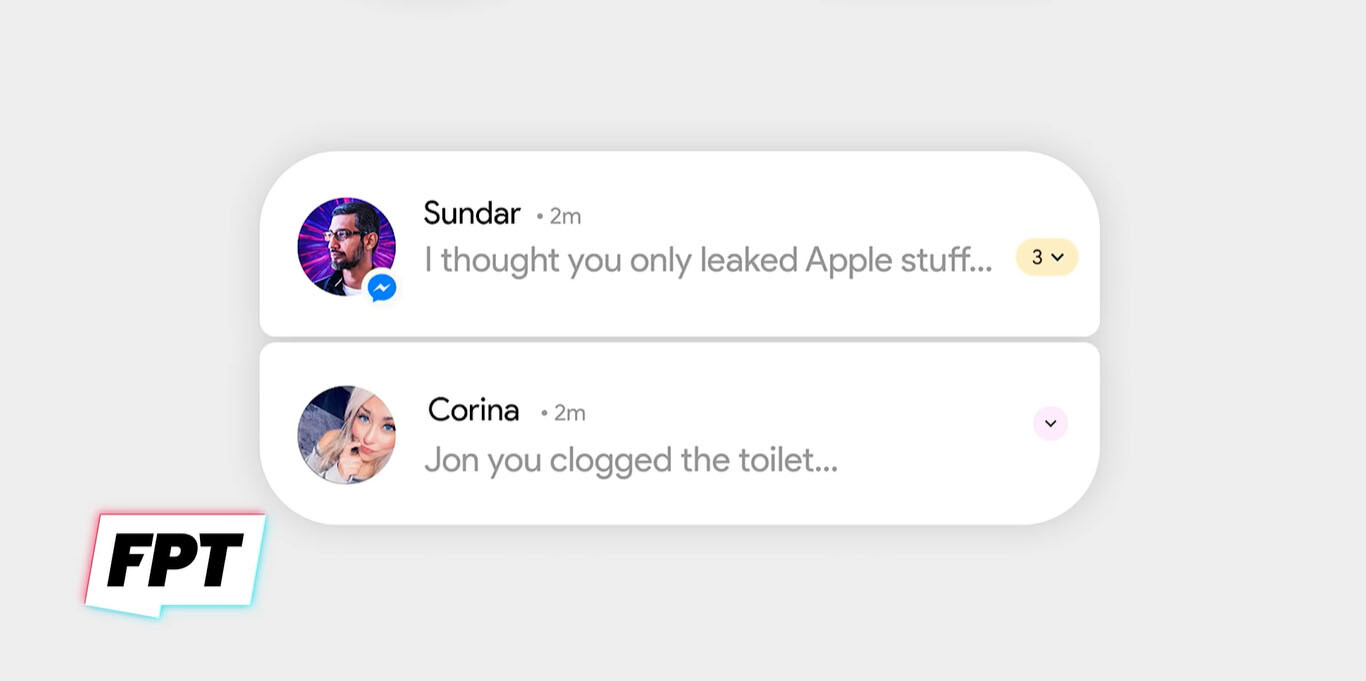The image size is (1366, 681).
Task: Click the Messenger badge on Sundar's avatar
Action: click(381, 288)
